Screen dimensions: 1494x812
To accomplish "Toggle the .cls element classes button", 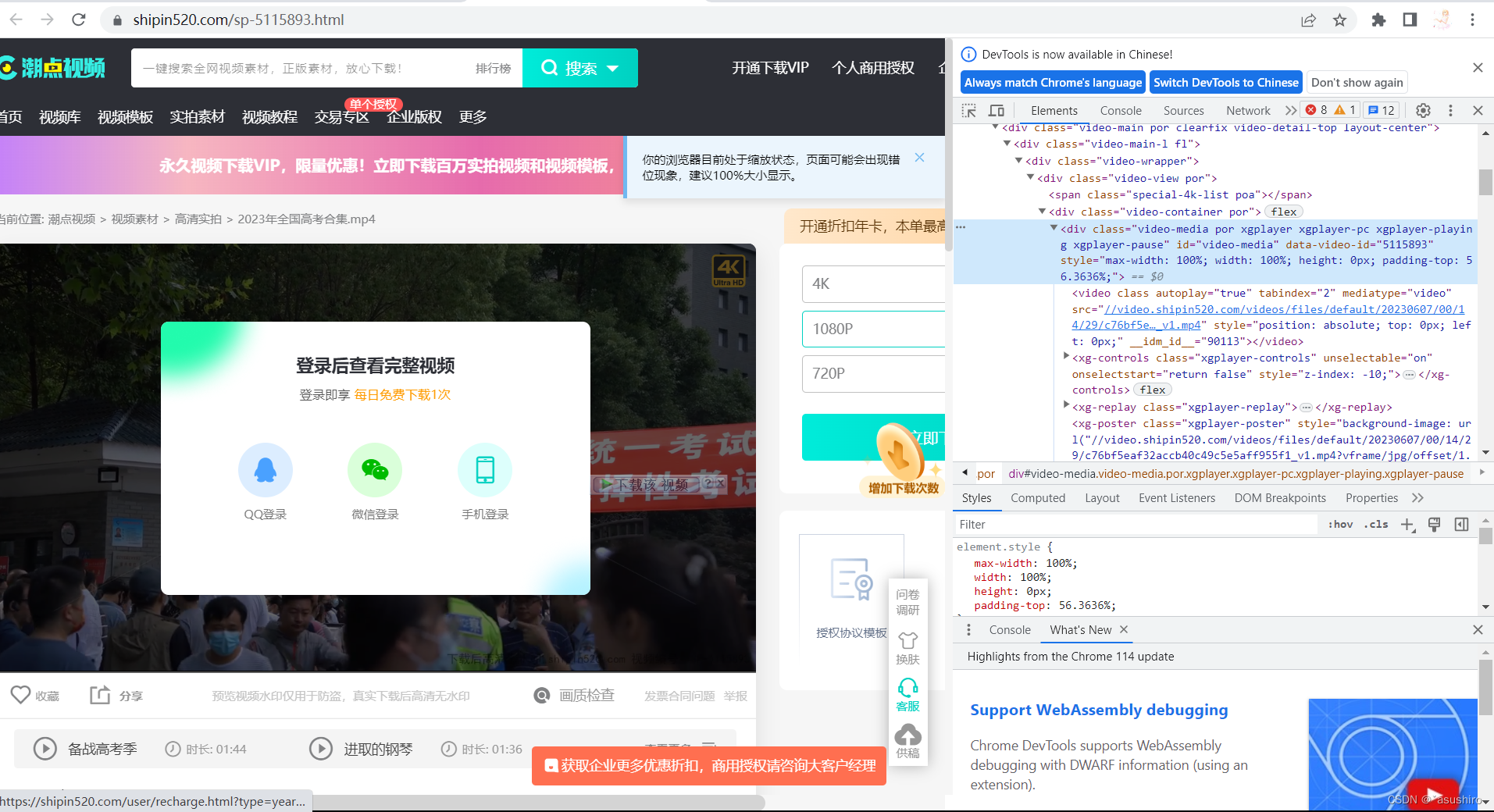I will tap(1376, 525).
